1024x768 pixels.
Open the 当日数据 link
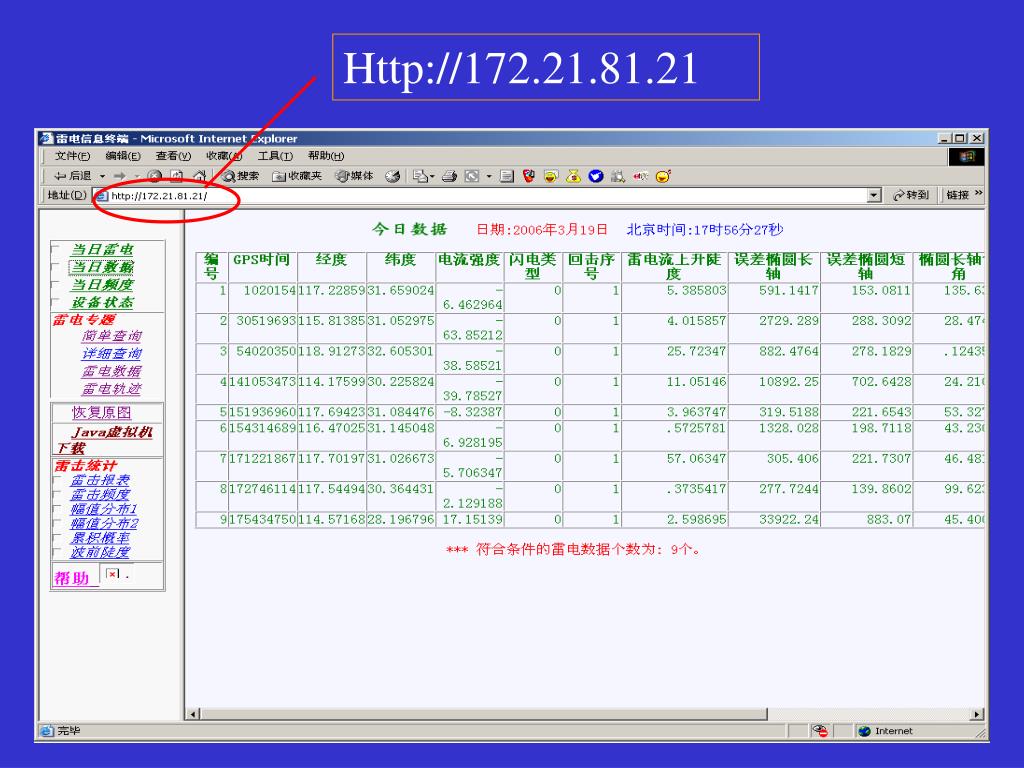coord(102,267)
